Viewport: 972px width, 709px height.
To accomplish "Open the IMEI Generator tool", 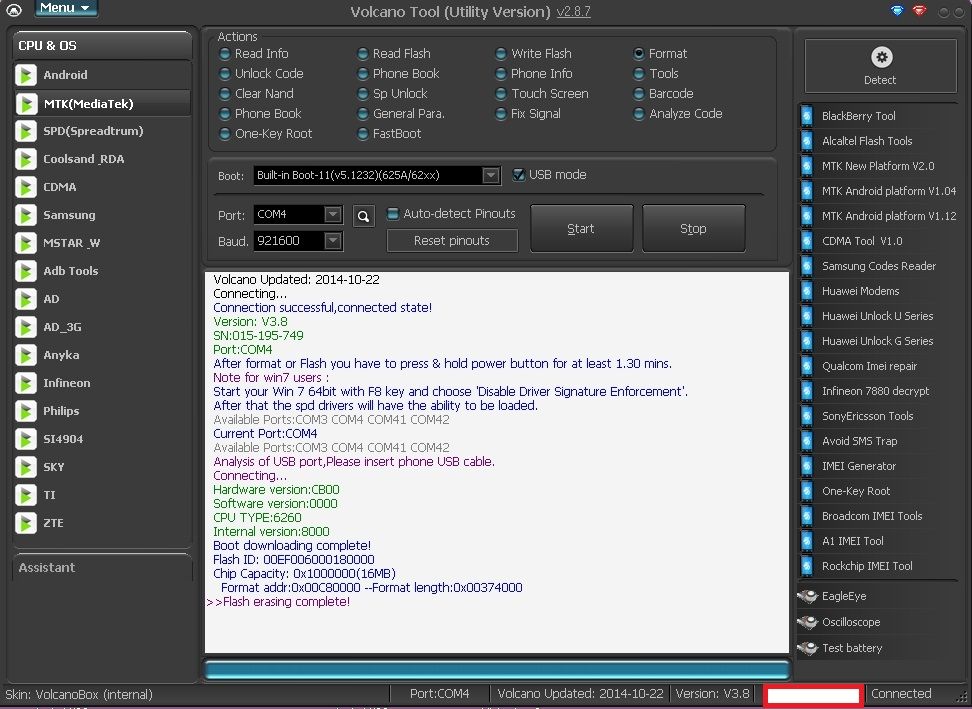I will pyautogui.click(x=858, y=466).
